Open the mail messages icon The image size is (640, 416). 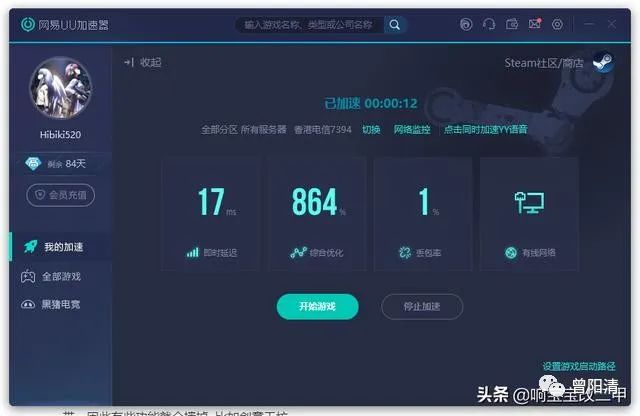pos(535,24)
